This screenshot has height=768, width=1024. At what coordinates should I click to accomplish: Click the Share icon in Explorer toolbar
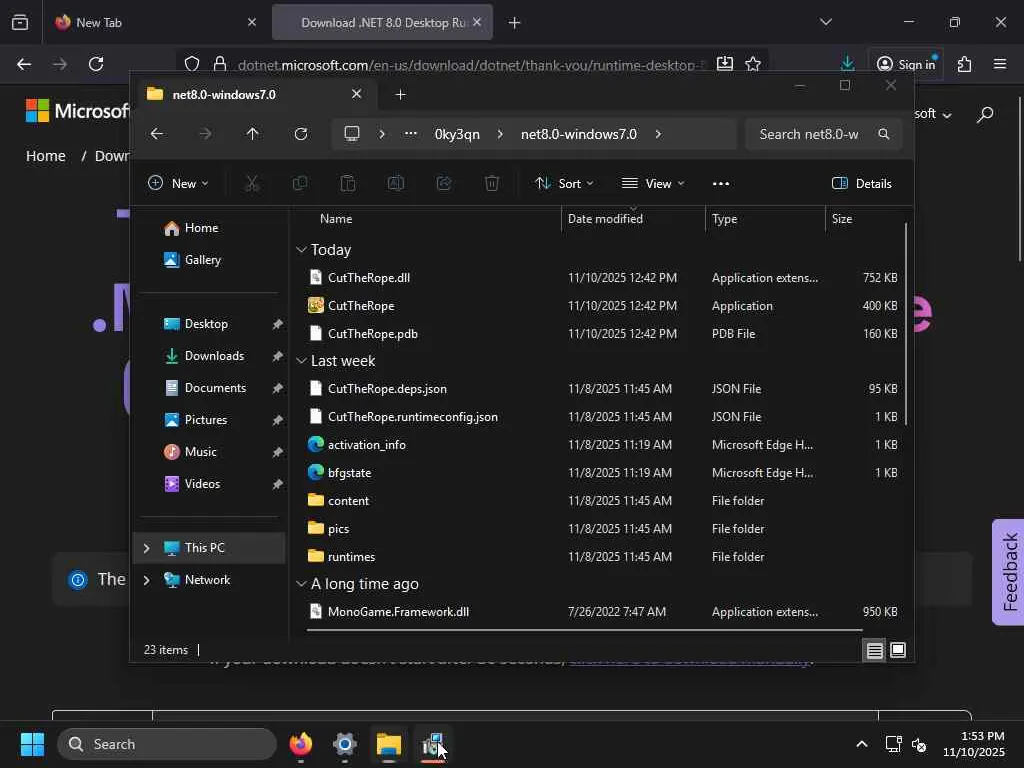coord(443,184)
